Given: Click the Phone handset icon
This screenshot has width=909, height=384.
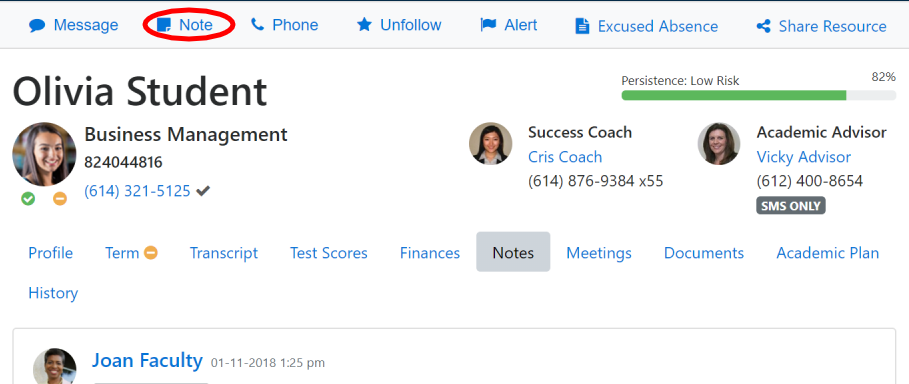Looking at the screenshot, I should point(257,25).
